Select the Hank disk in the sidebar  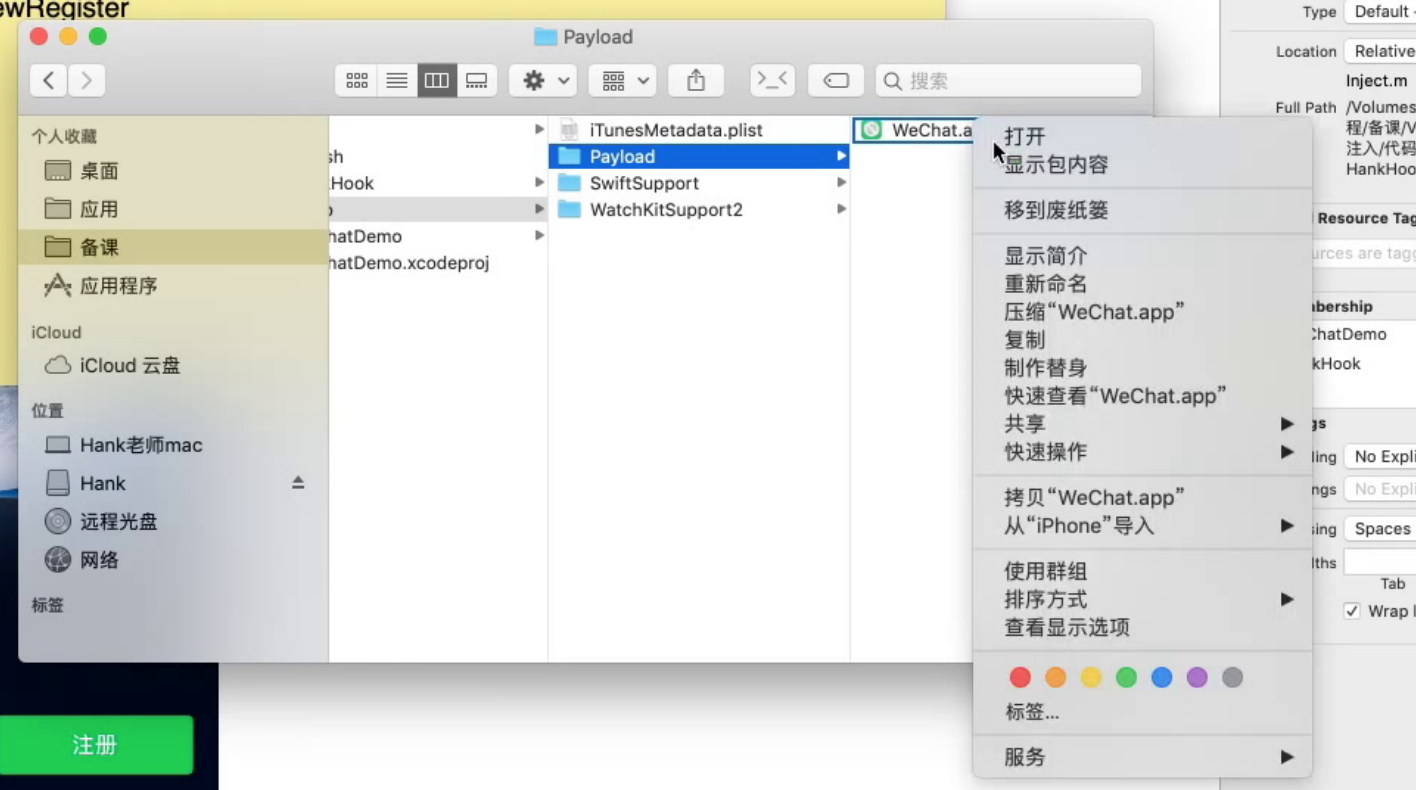click(x=102, y=483)
